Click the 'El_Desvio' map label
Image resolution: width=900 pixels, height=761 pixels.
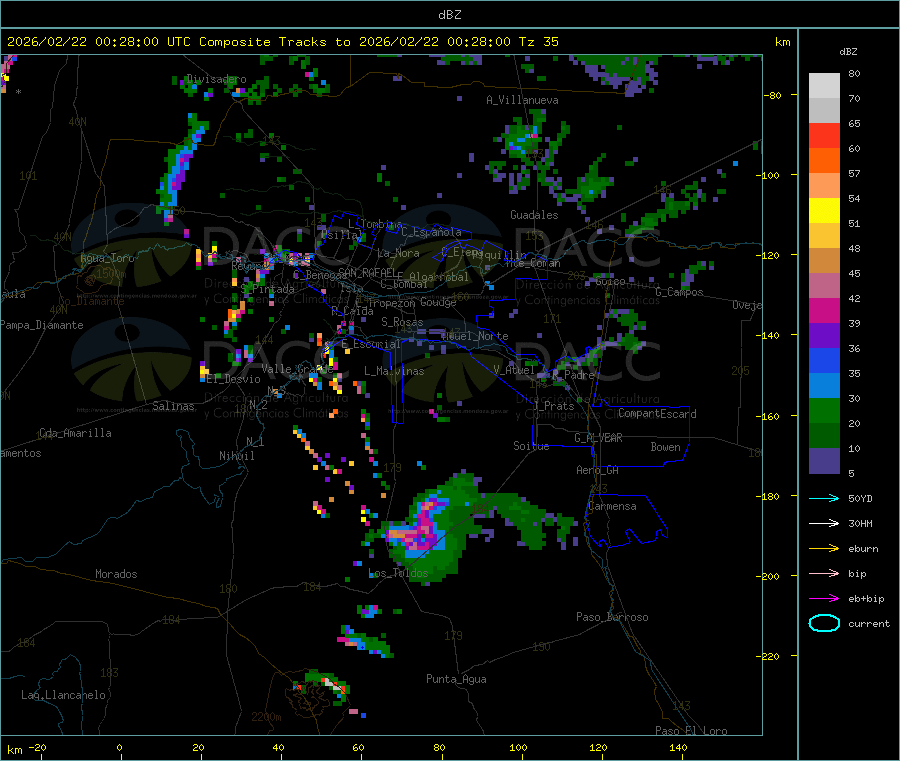[x=234, y=379]
